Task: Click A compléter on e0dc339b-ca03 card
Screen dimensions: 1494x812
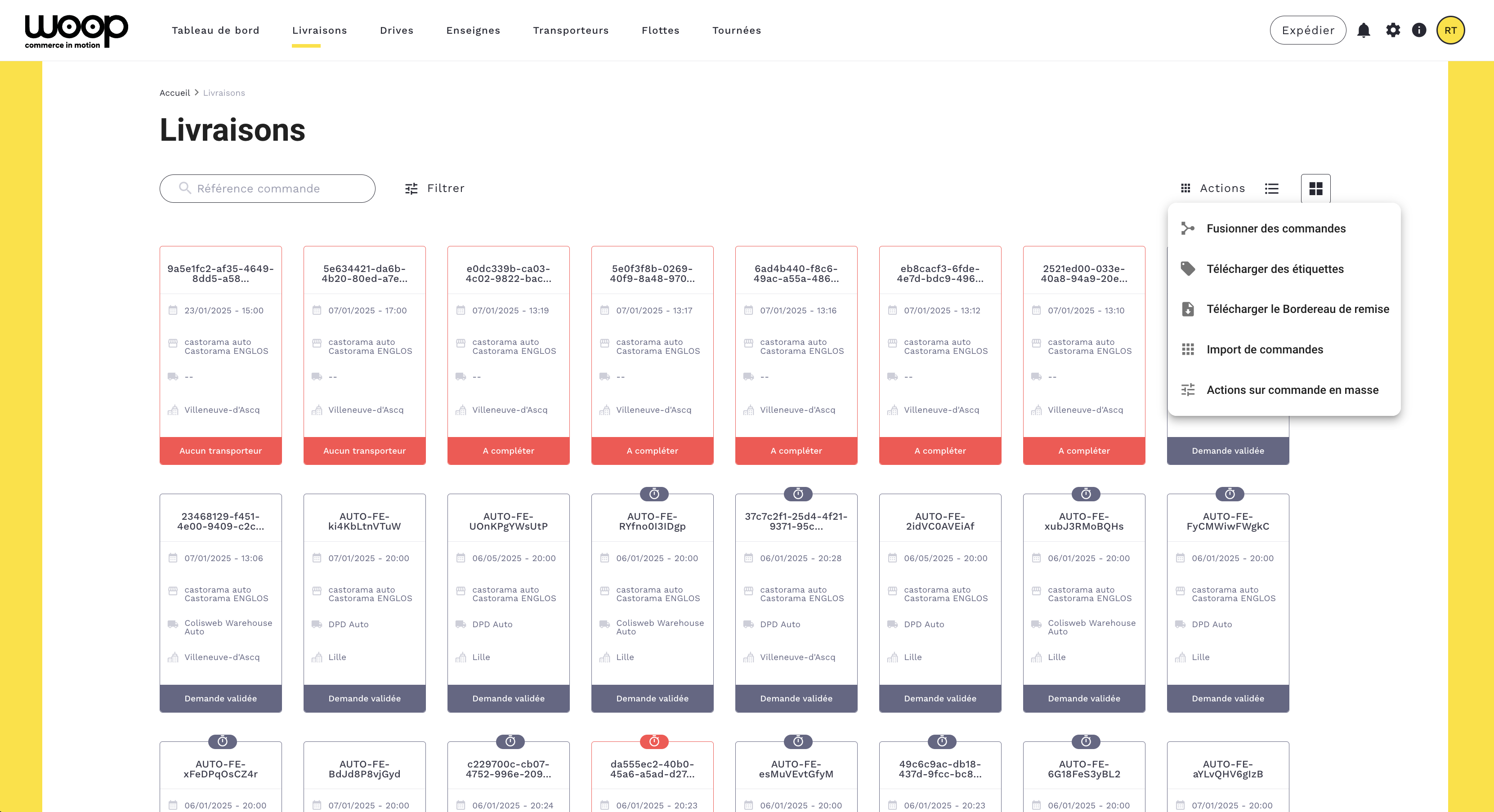Action: click(x=508, y=451)
